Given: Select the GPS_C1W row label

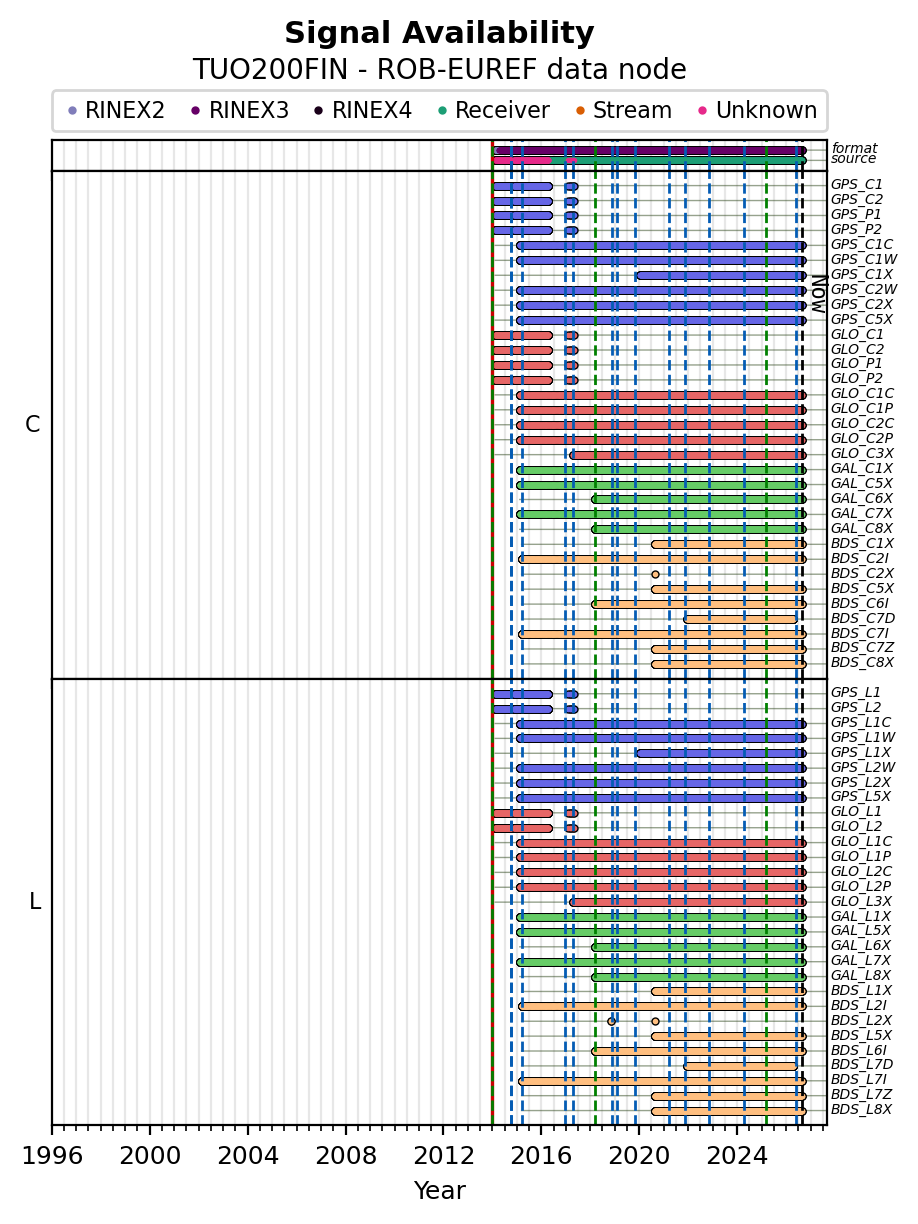Looking at the screenshot, I should tap(863, 260).
